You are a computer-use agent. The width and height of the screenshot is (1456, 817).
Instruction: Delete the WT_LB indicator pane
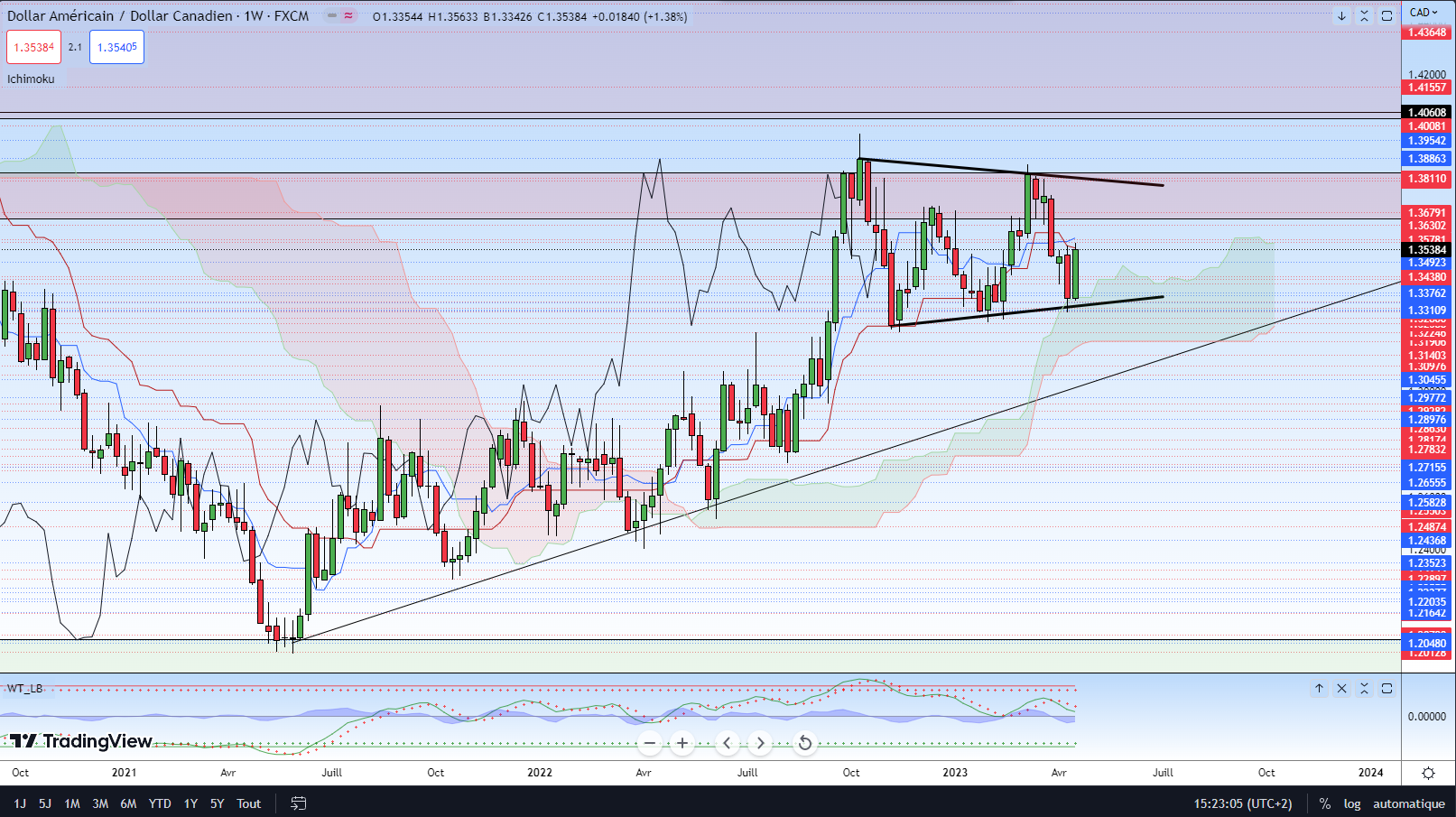click(x=1341, y=689)
